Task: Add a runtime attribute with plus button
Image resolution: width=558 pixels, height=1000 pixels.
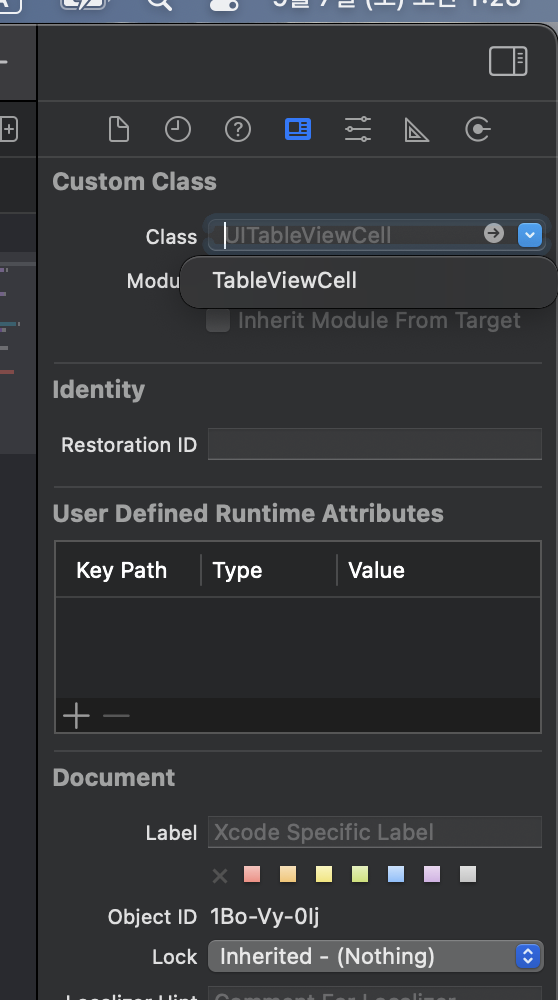Action: 77,716
